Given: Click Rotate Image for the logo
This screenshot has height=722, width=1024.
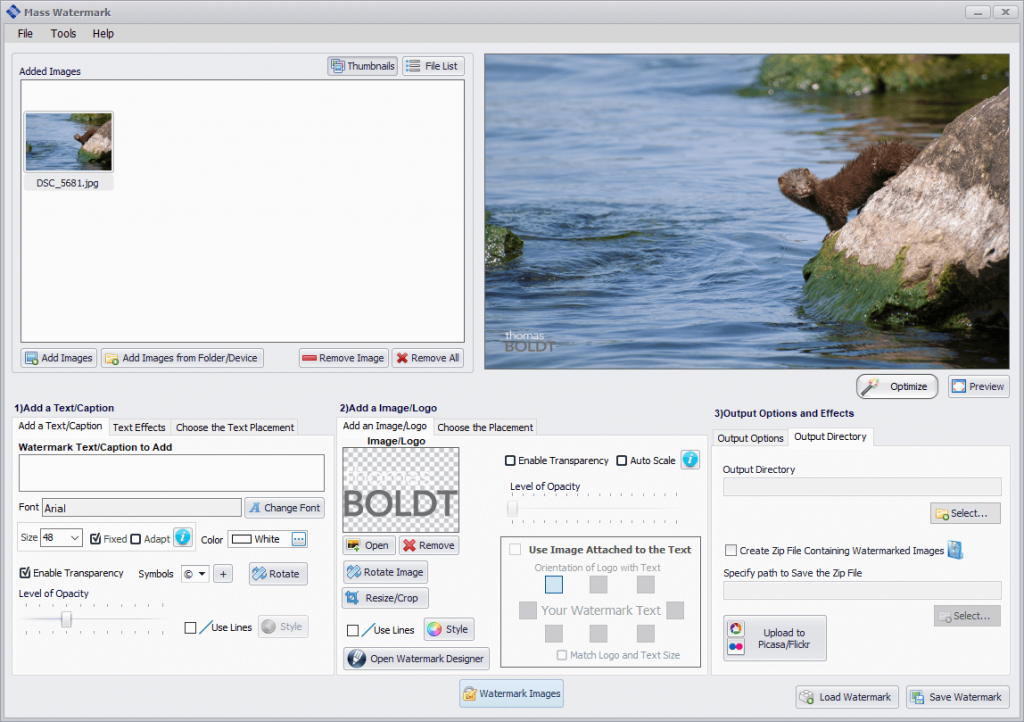Looking at the screenshot, I should (x=385, y=573).
